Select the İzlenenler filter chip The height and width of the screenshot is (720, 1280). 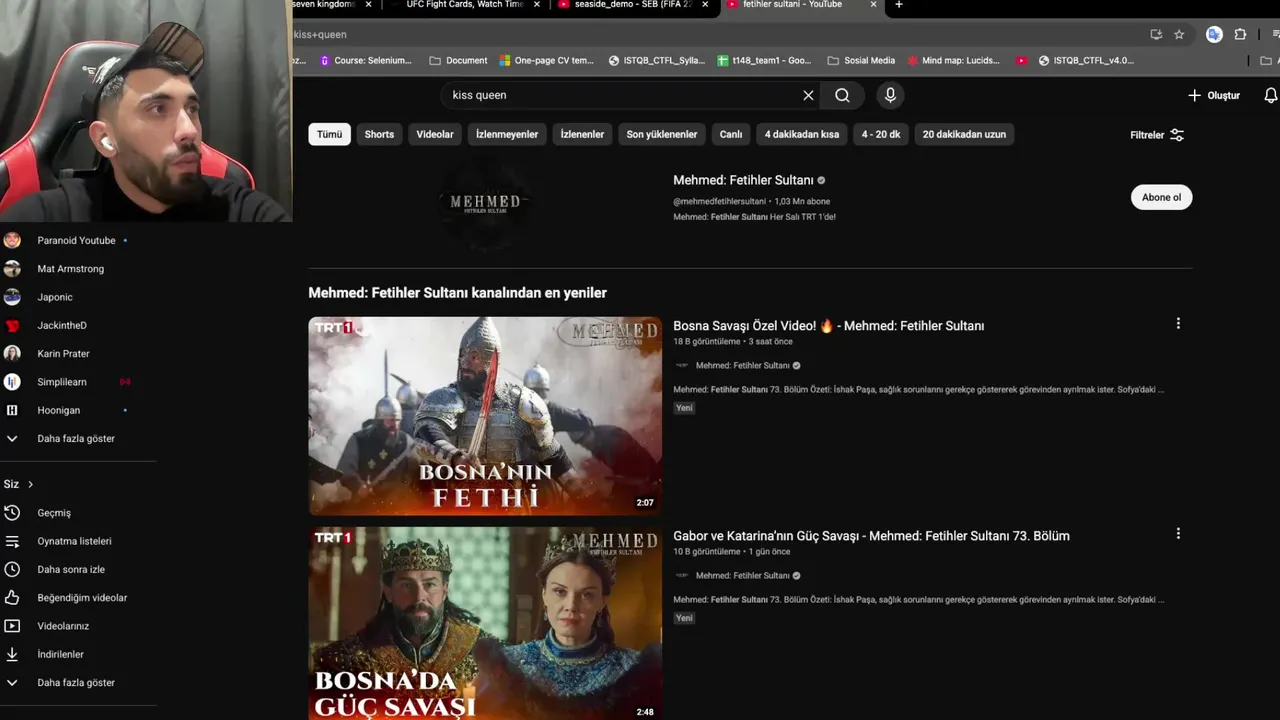[x=582, y=134]
